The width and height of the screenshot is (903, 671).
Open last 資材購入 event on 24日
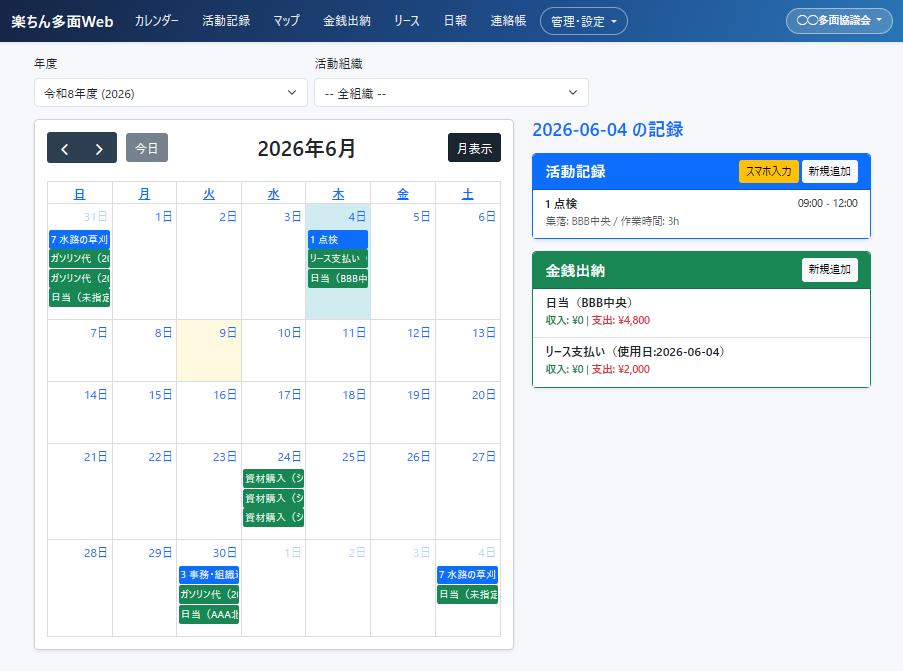pos(274,518)
